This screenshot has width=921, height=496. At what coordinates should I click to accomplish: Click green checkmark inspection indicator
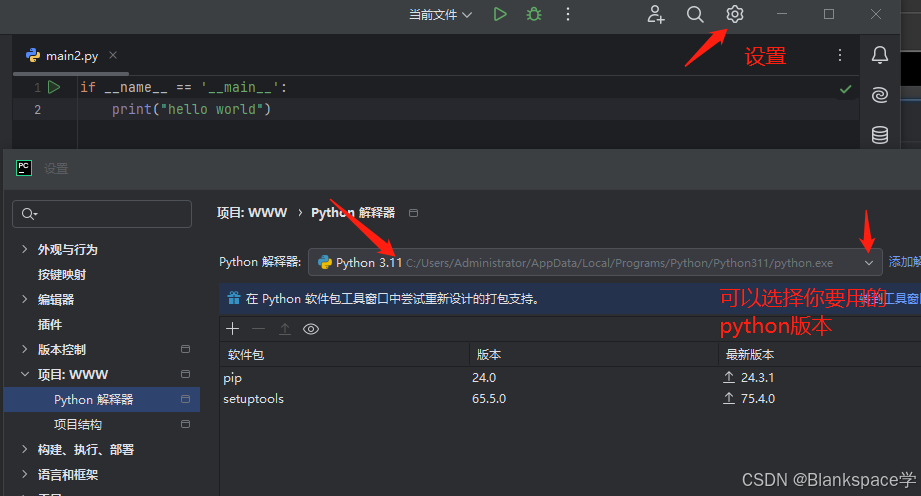point(845,89)
